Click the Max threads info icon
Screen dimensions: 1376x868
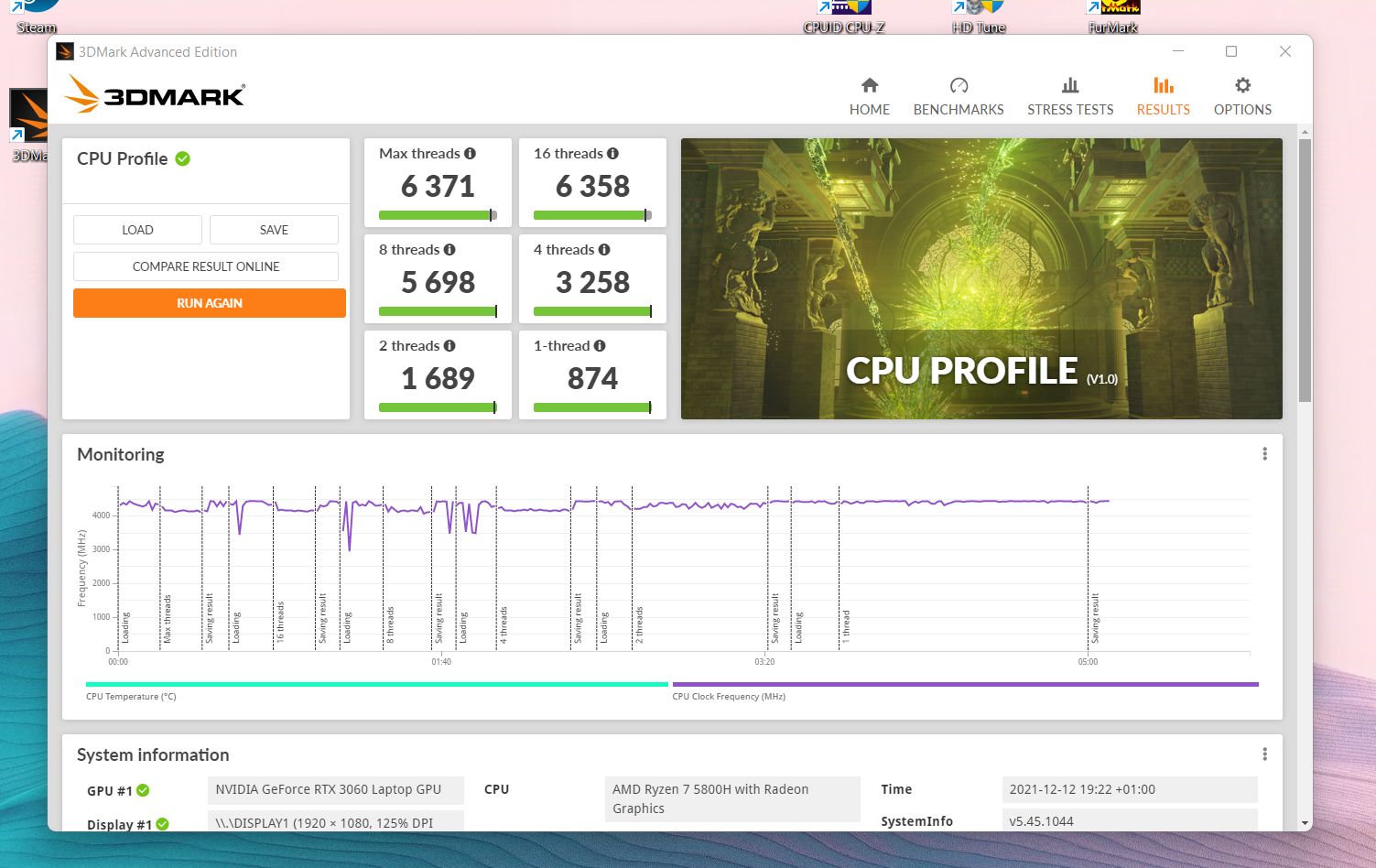[470, 154]
